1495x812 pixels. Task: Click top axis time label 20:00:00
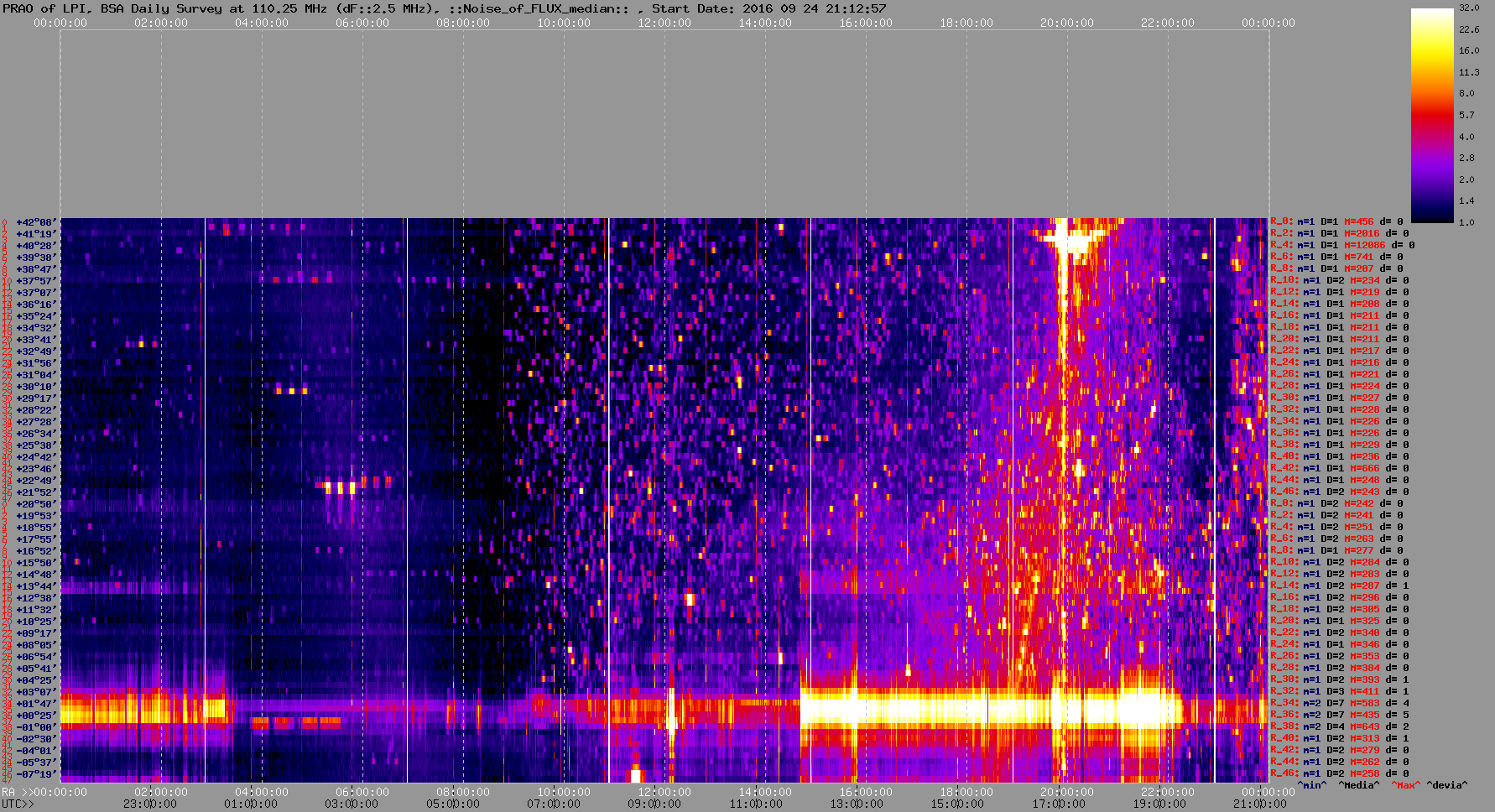pyautogui.click(x=1067, y=23)
